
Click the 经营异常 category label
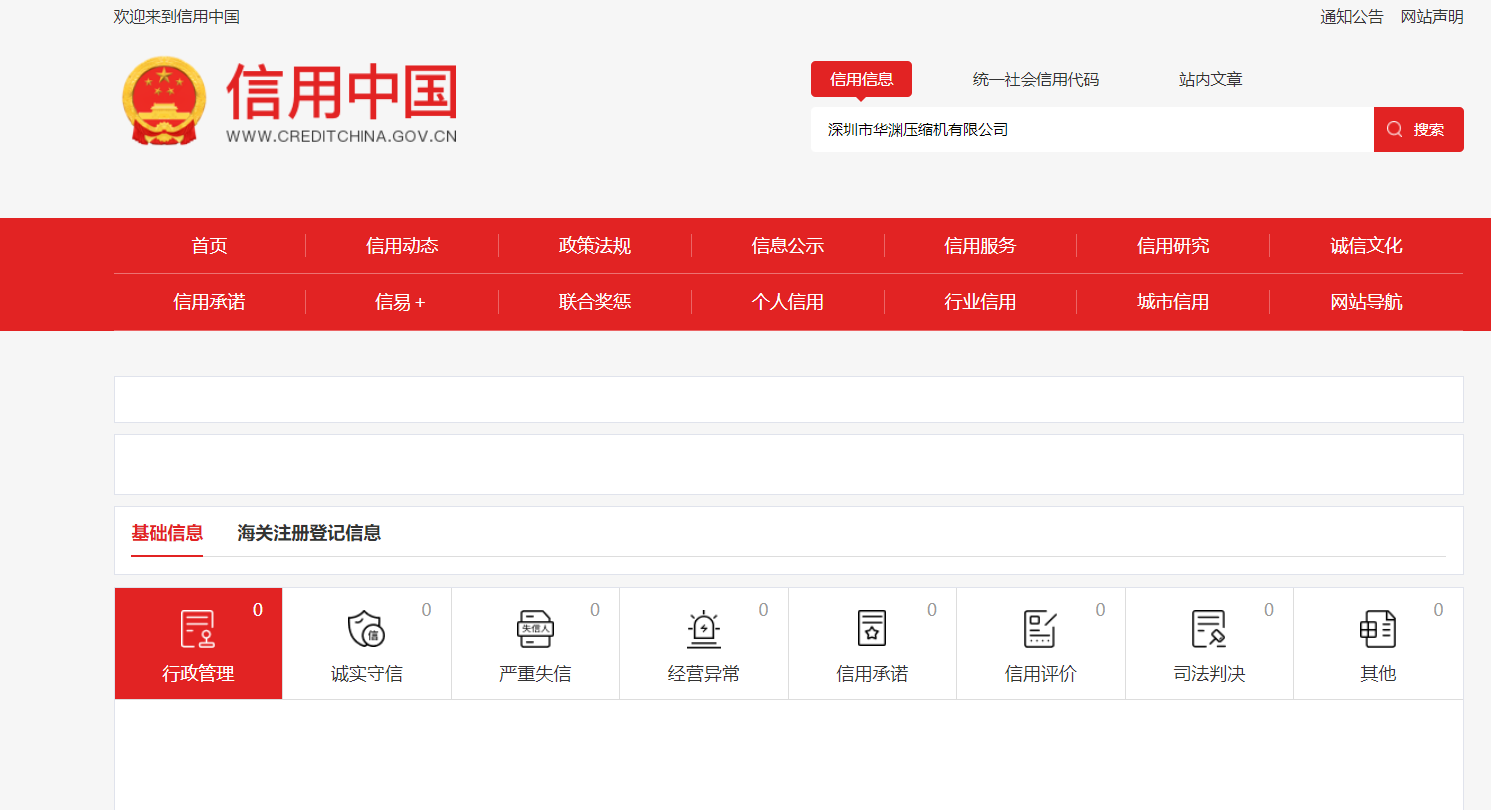(x=704, y=674)
